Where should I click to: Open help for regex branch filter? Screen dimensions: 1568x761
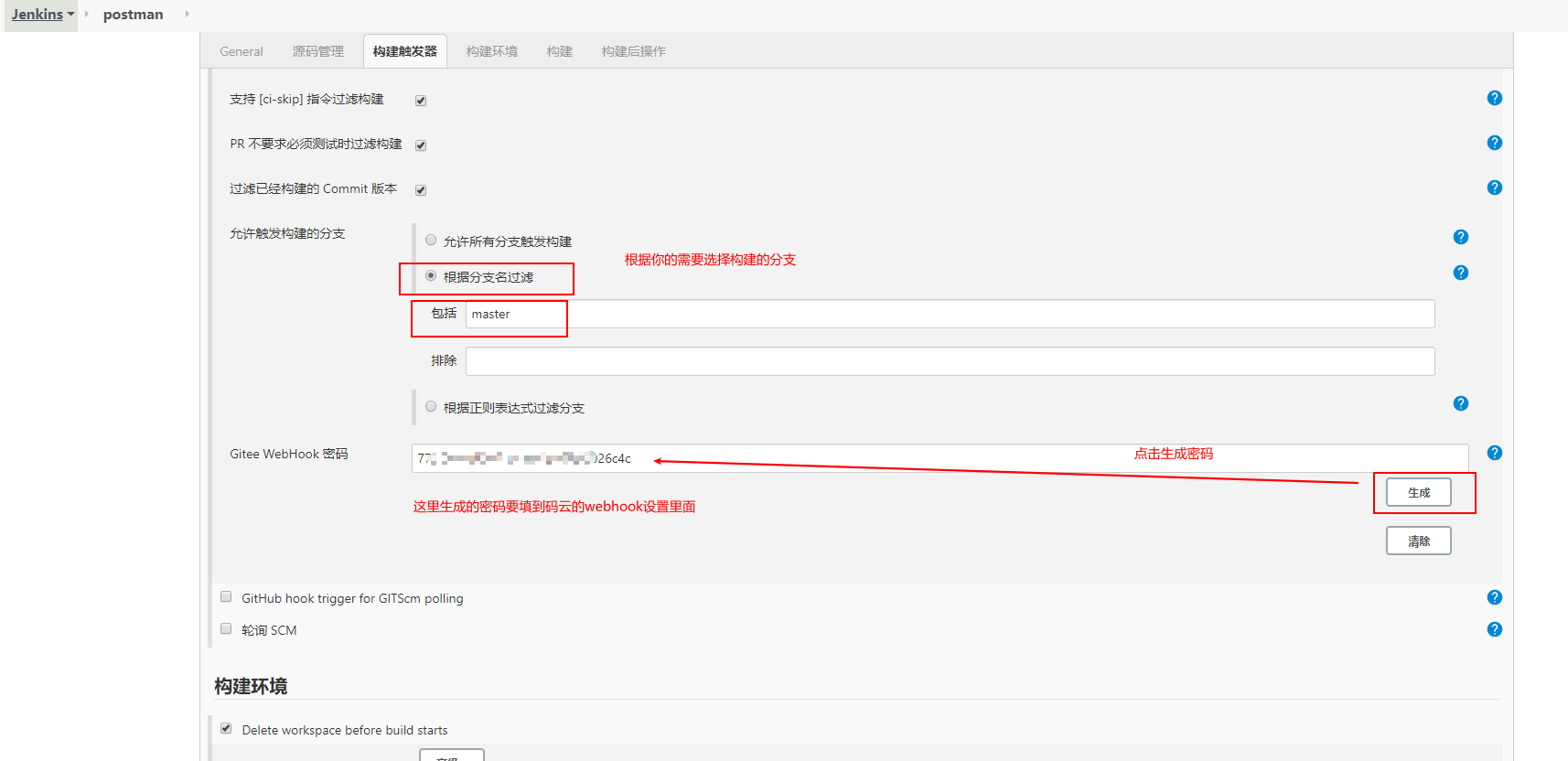click(x=1460, y=403)
